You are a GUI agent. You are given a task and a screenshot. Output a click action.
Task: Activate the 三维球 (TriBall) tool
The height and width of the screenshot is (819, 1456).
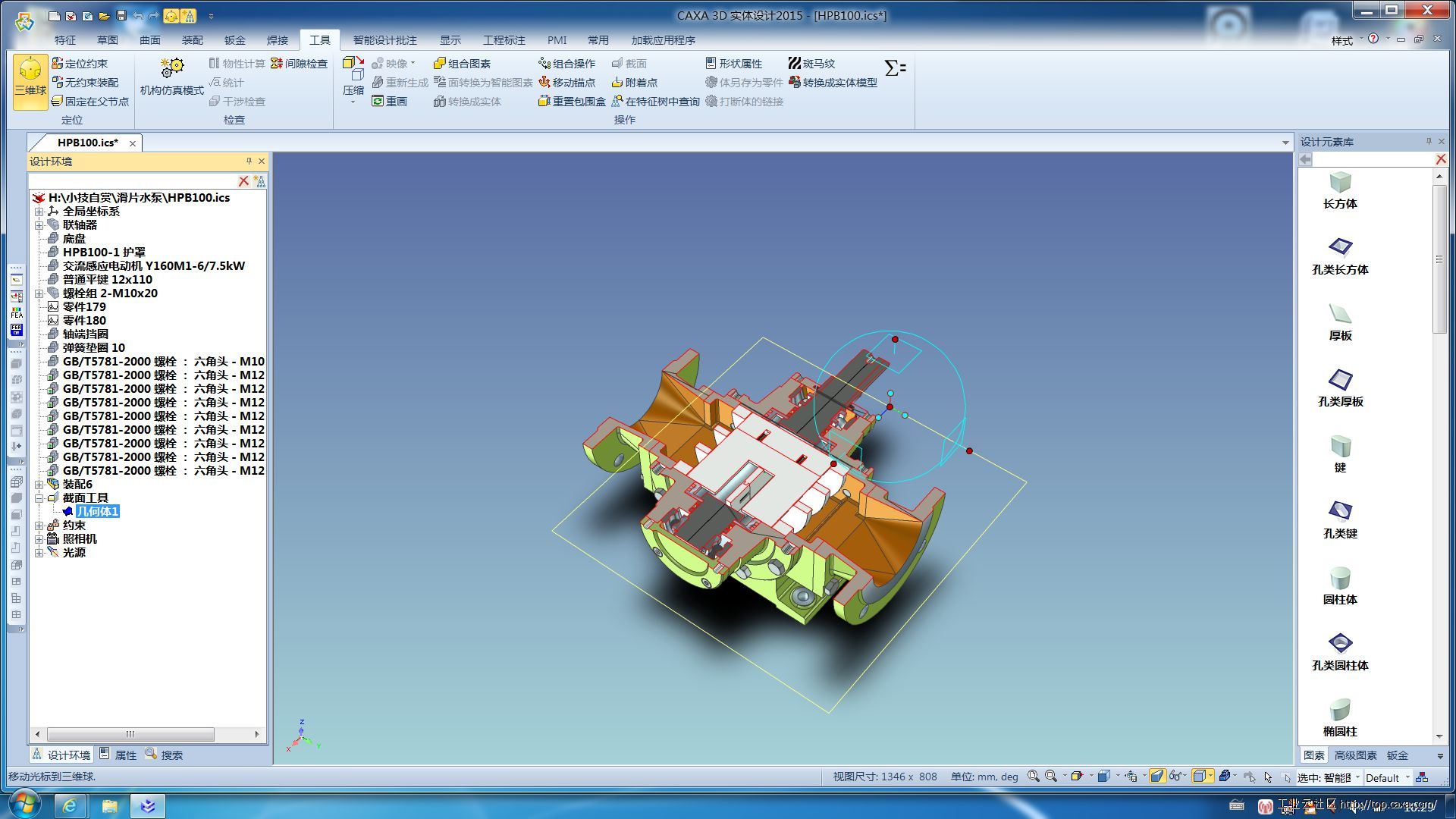click(x=30, y=81)
